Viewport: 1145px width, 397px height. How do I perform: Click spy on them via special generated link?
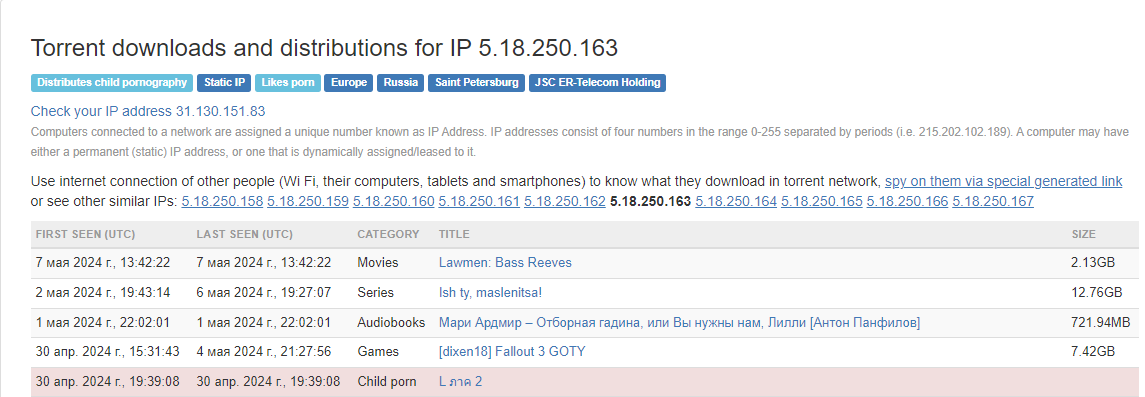(x=1003, y=181)
